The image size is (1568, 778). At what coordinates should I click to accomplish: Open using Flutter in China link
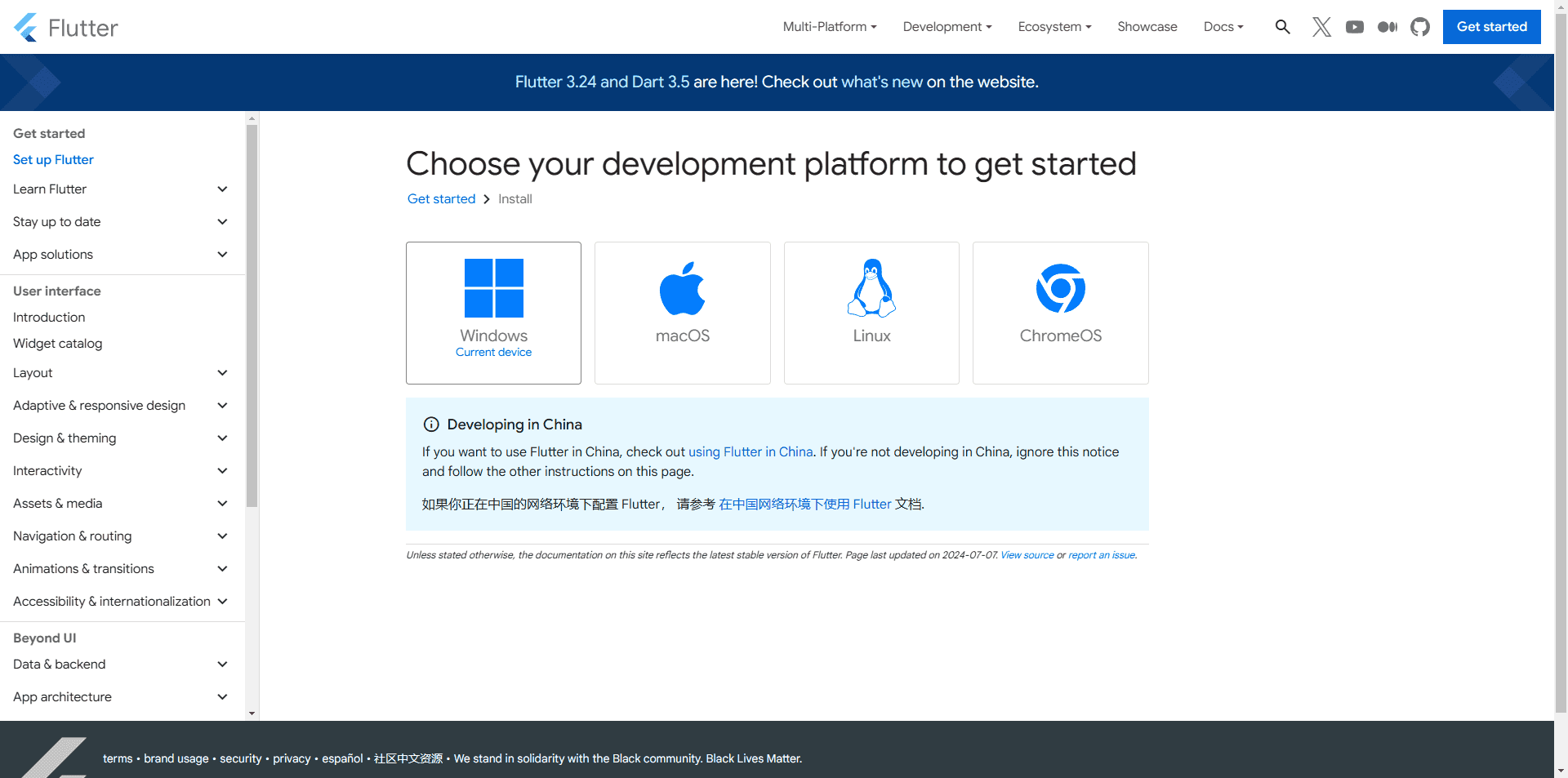click(x=751, y=452)
